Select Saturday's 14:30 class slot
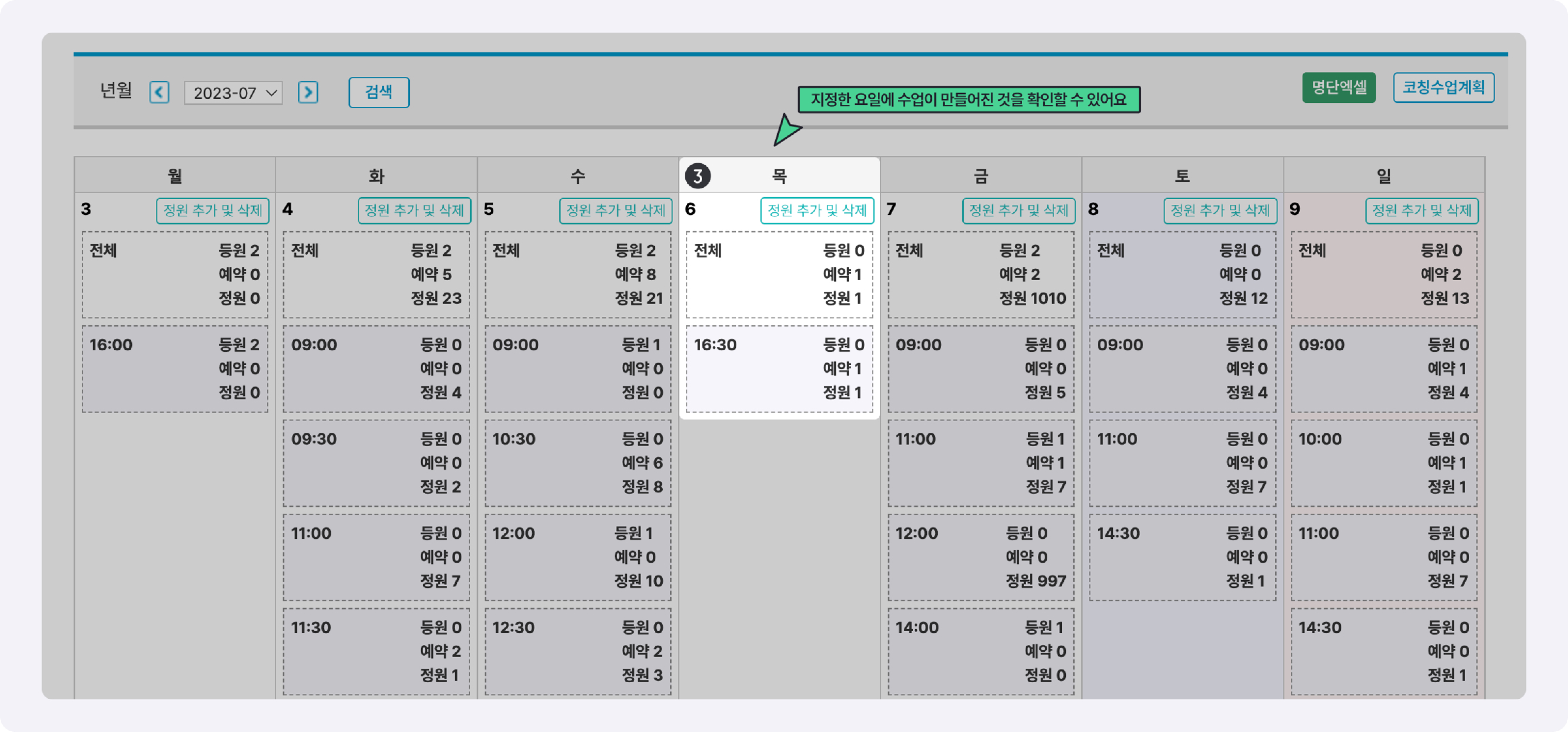This screenshot has height=732, width=1568. (x=1182, y=558)
